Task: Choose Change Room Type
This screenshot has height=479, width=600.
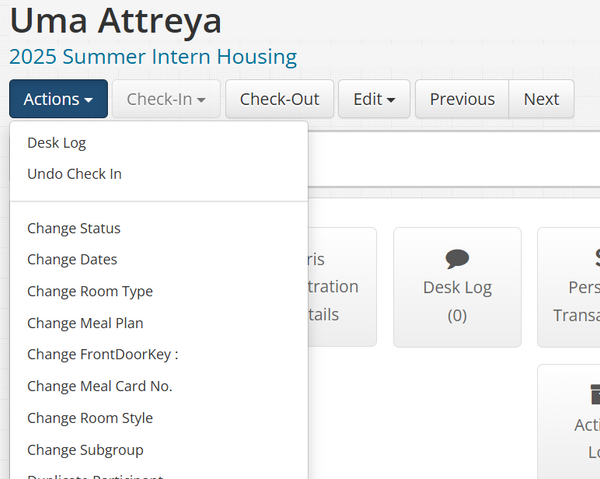Action: 90,292
